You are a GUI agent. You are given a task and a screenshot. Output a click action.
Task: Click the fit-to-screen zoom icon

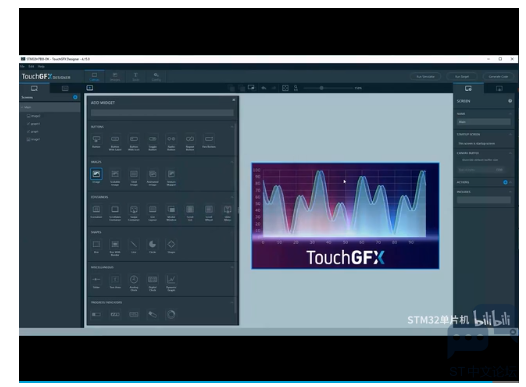285,88
